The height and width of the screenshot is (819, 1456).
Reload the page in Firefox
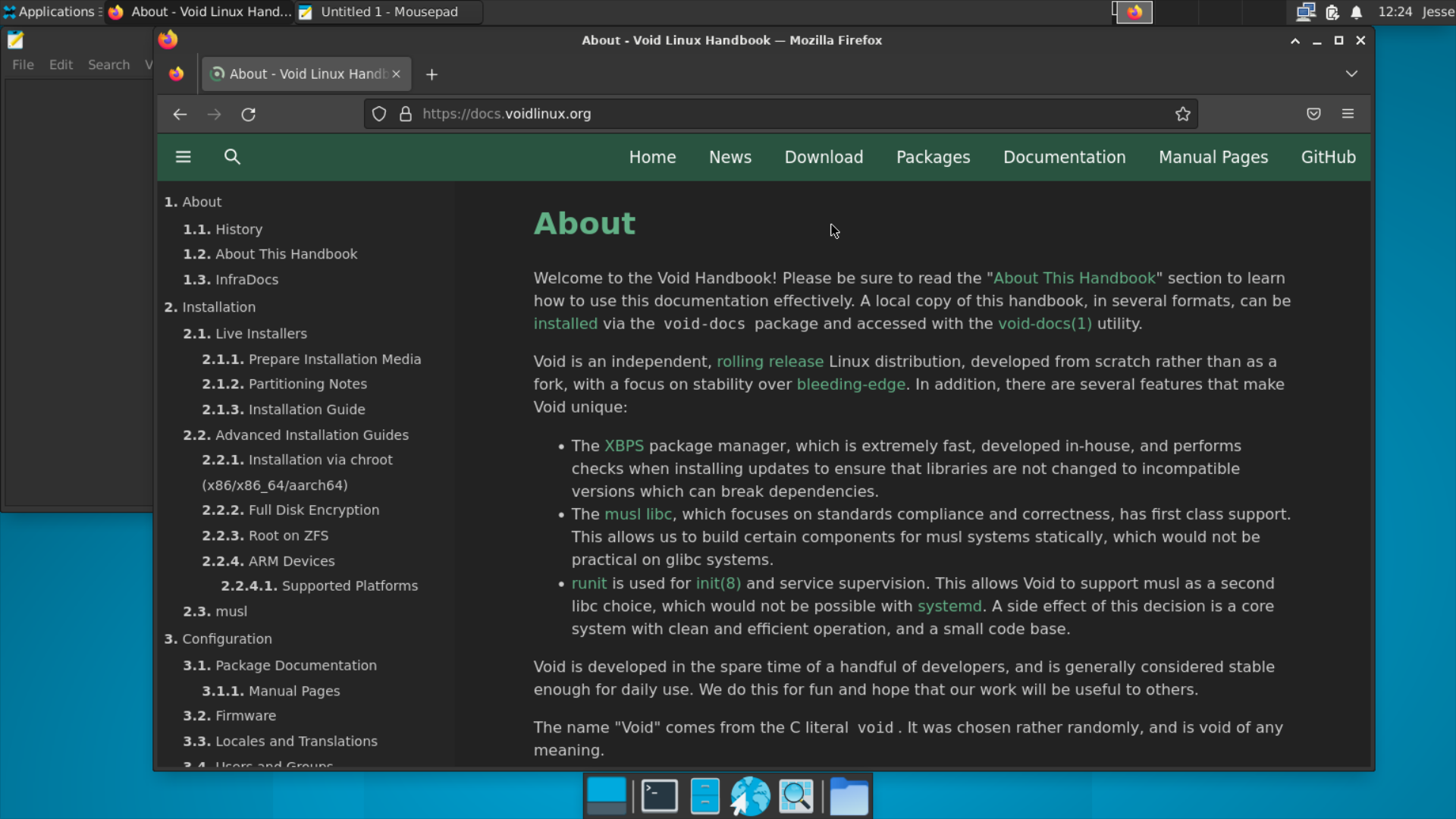click(248, 114)
